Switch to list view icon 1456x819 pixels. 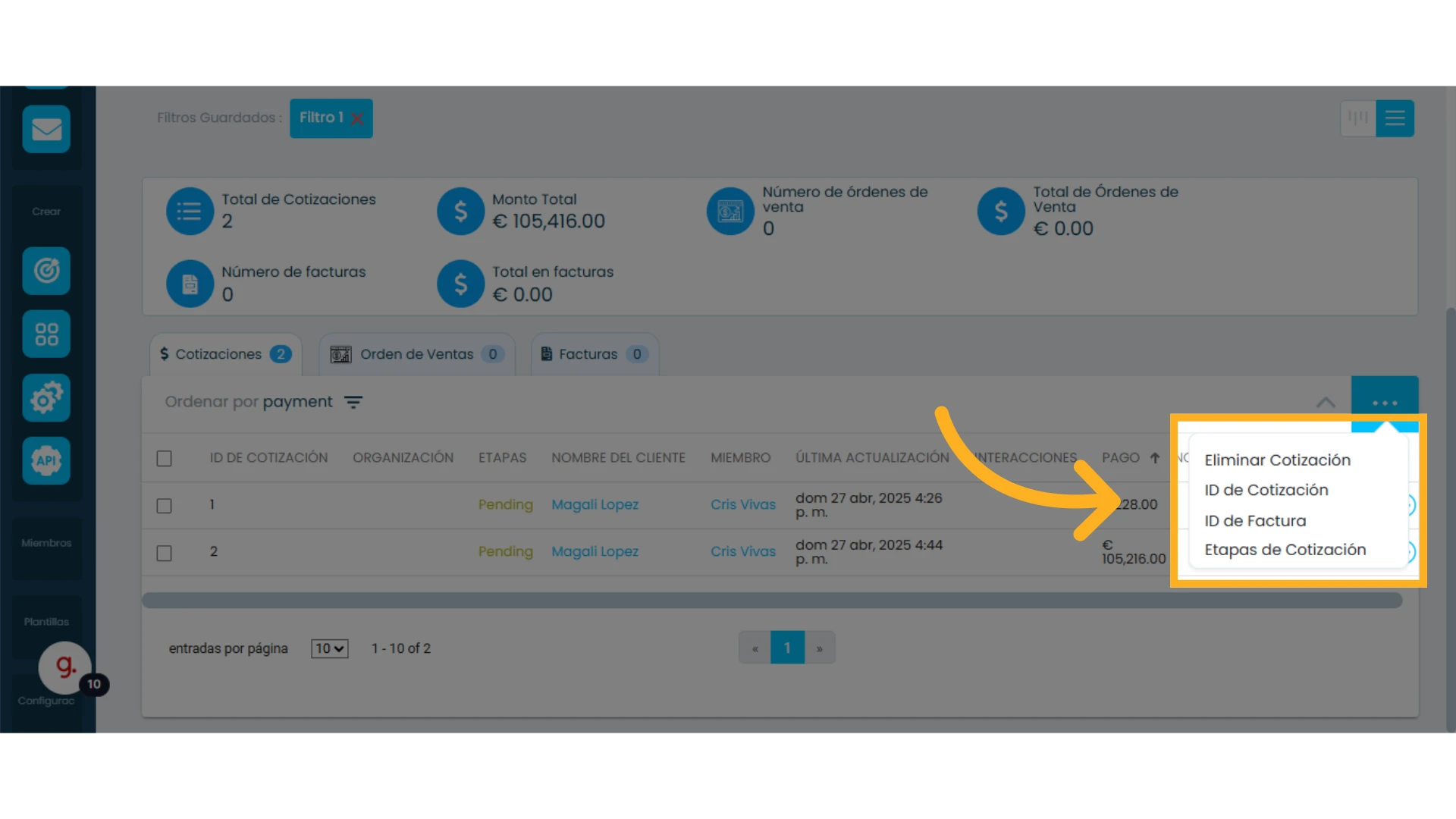[1395, 118]
